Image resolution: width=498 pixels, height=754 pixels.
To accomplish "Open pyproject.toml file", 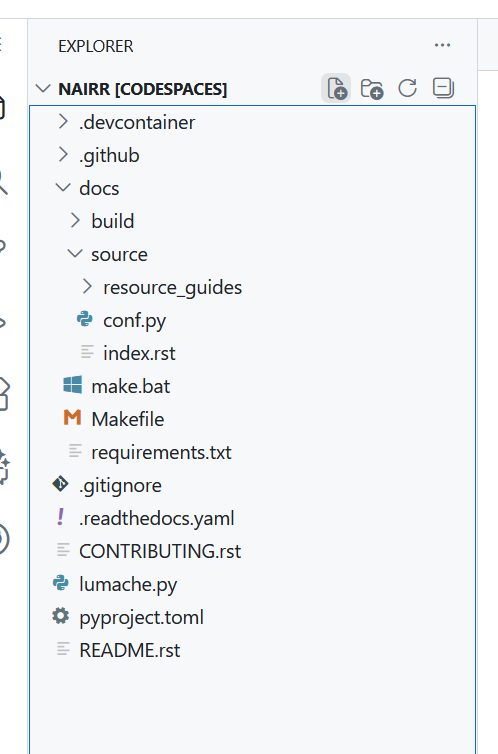I will 252,617.
